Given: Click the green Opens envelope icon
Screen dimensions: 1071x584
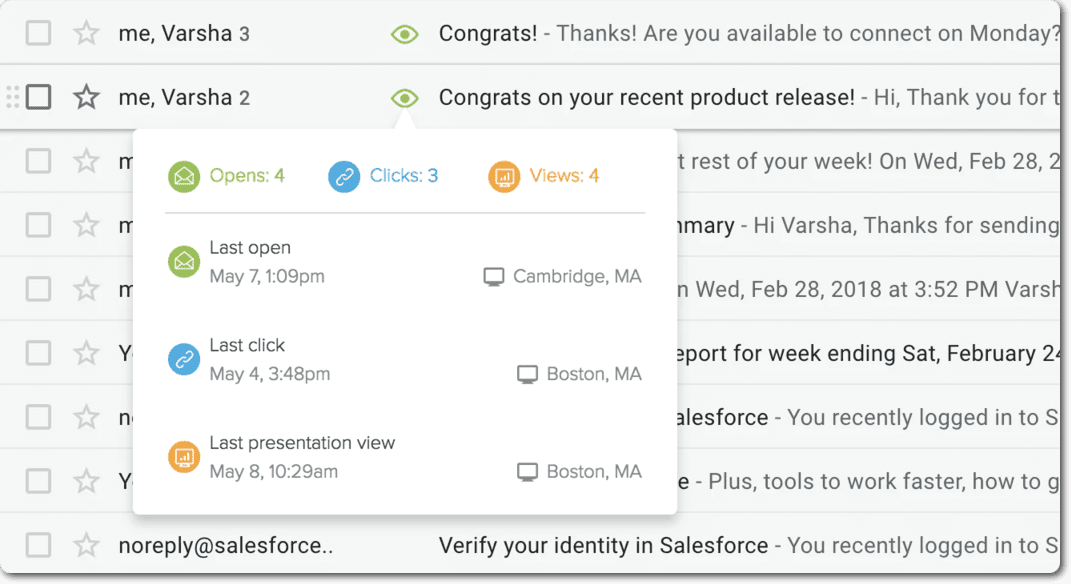Looking at the screenshot, I should point(184,177).
